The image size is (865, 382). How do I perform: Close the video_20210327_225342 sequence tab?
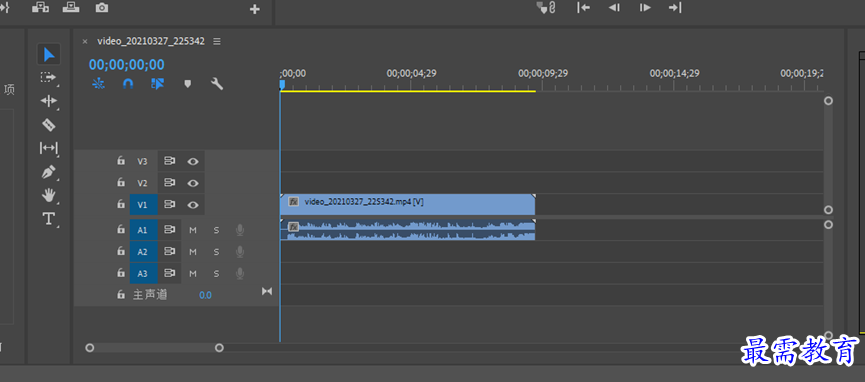pos(85,41)
